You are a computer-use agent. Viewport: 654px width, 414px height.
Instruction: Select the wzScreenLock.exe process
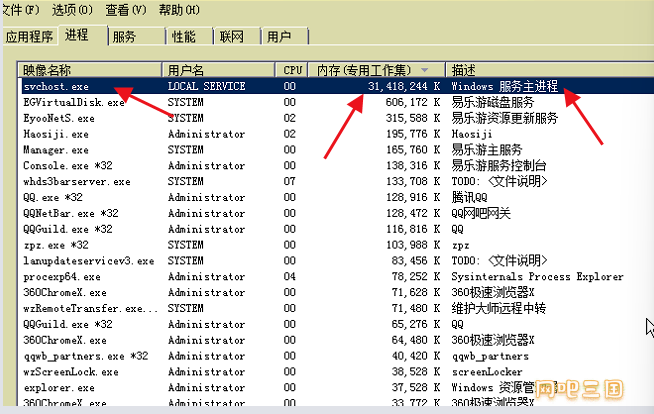click(x=71, y=372)
